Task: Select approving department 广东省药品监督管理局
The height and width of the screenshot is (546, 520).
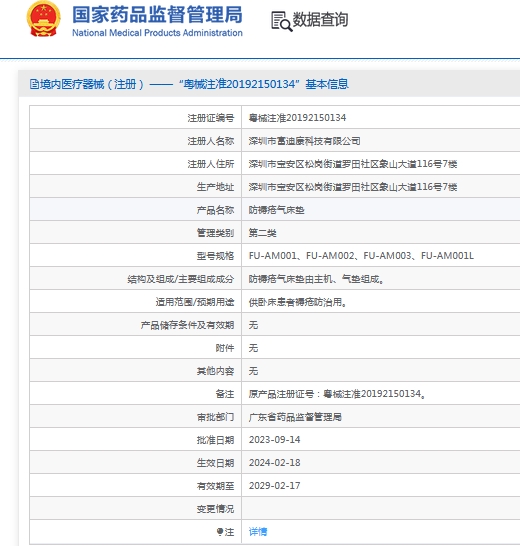Action: tap(295, 417)
